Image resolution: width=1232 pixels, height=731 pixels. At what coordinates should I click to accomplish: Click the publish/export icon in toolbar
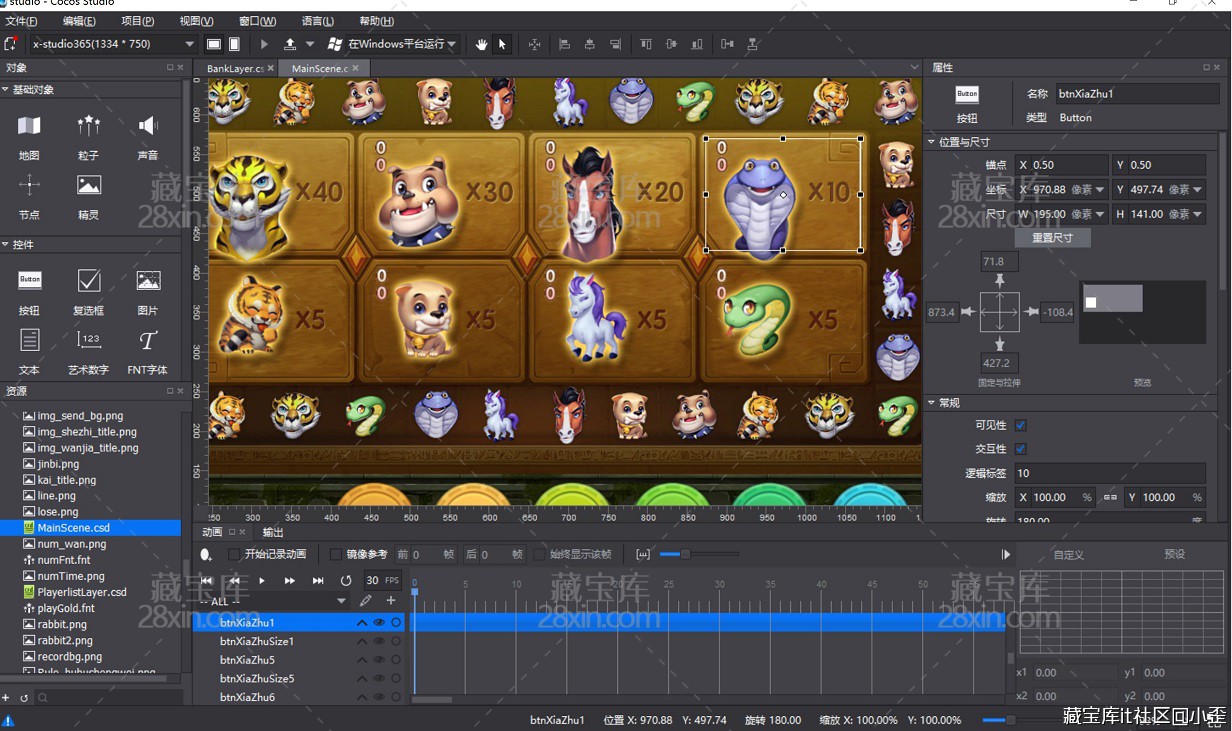click(290, 44)
